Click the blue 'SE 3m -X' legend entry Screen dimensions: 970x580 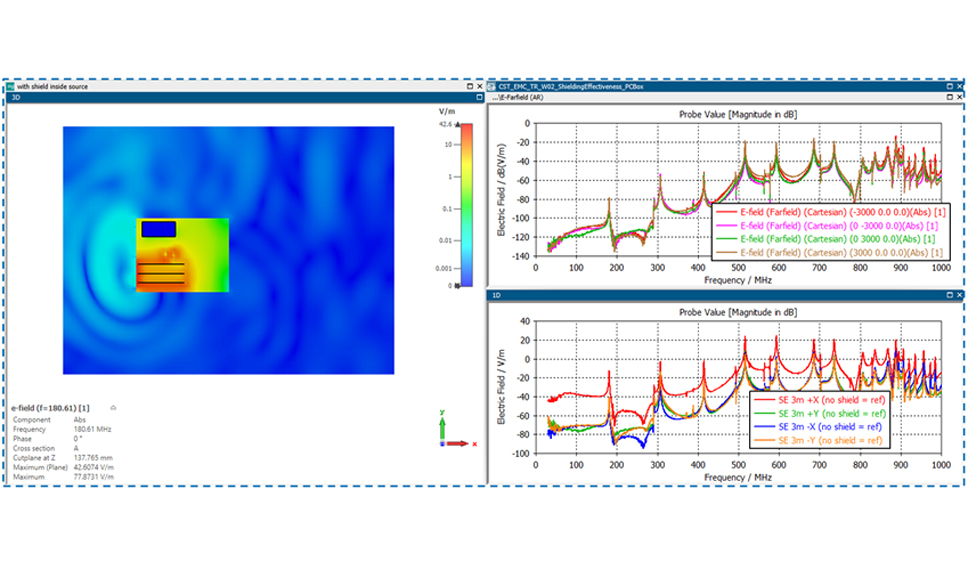(x=818, y=425)
